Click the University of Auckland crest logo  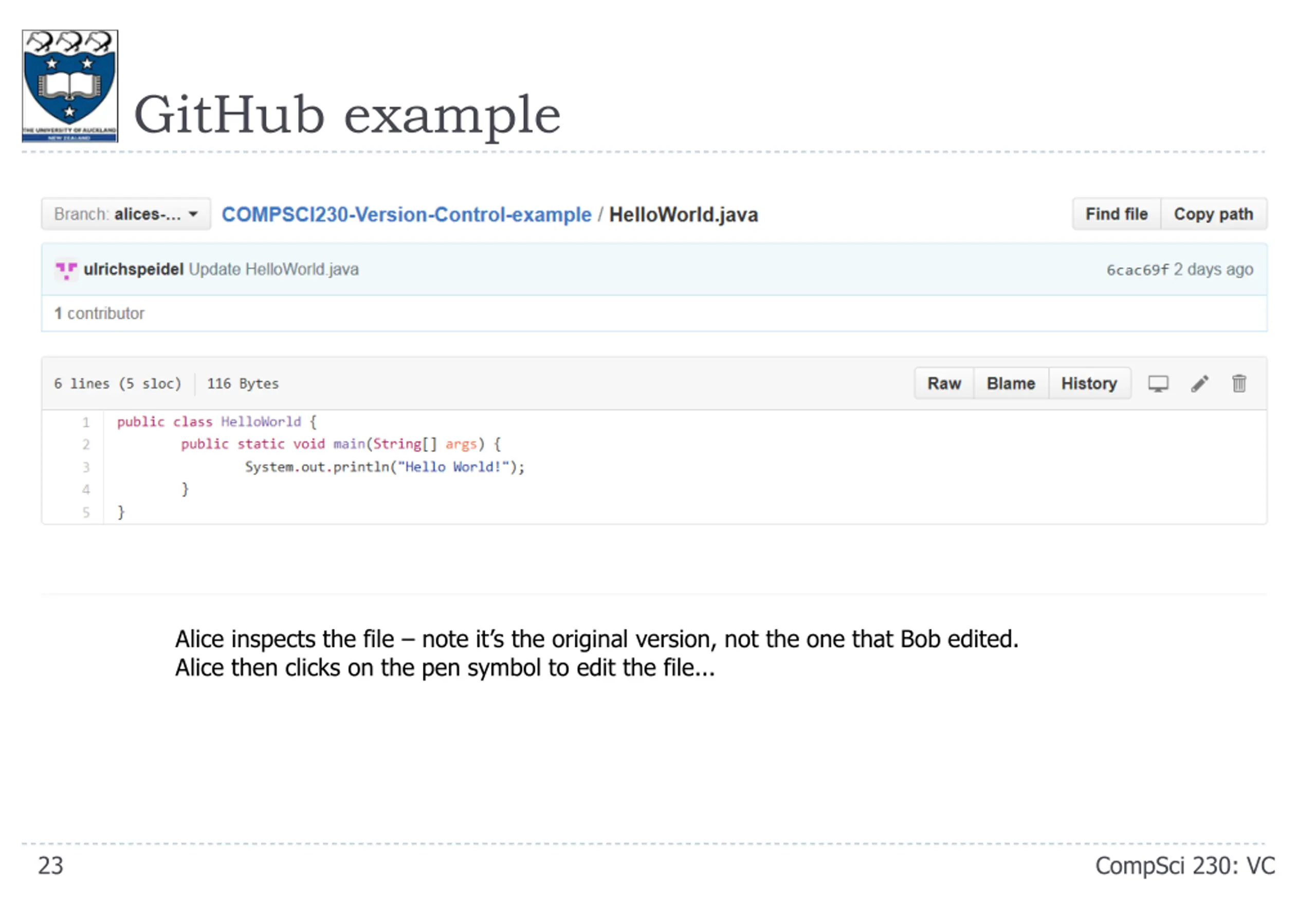(69, 86)
